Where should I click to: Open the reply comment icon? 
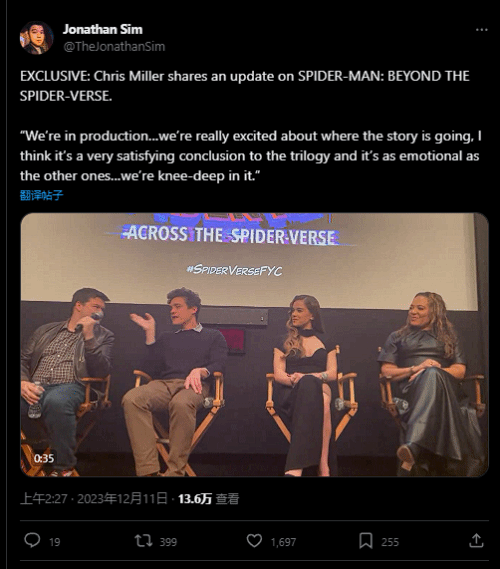coord(32,540)
